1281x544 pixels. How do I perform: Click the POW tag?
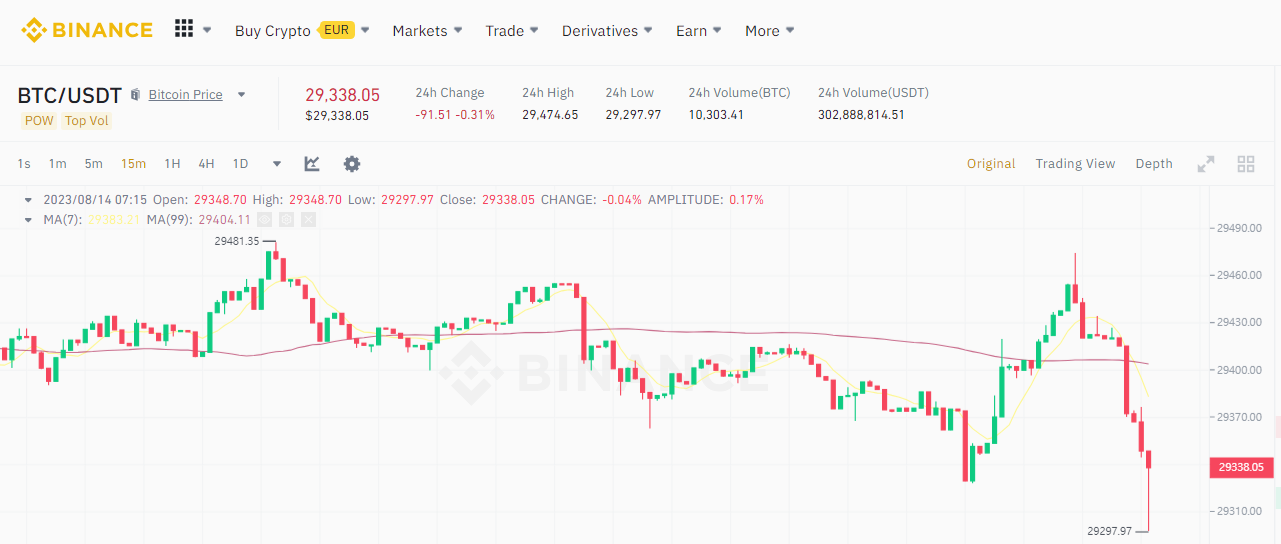click(39, 121)
